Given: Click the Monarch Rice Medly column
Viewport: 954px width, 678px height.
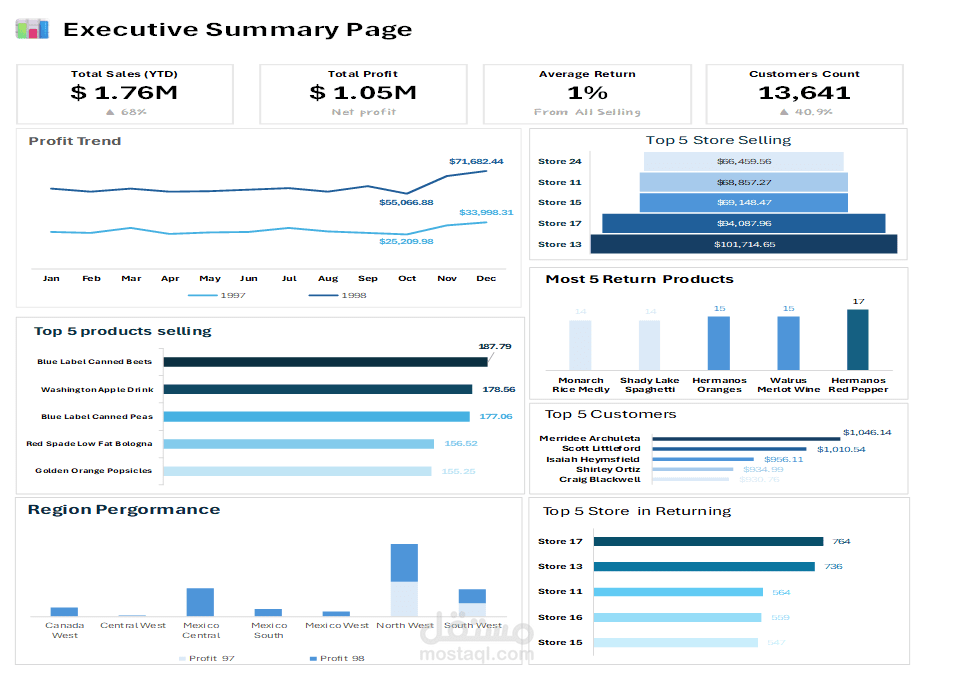Looking at the screenshot, I should pos(580,345).
